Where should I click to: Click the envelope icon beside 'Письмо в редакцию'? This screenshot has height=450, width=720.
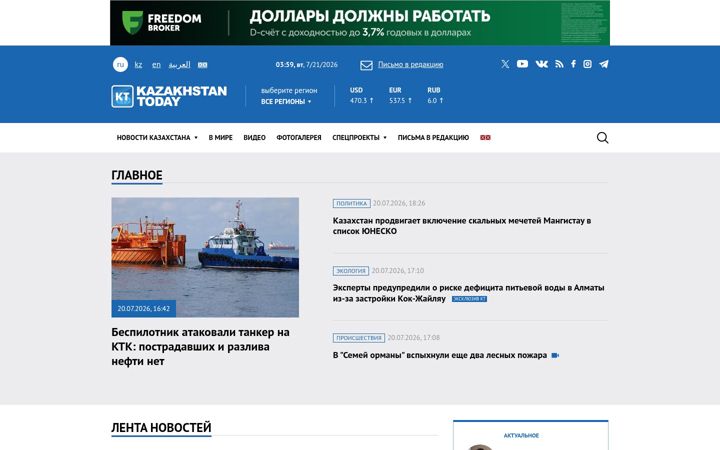click(x=366, y=65)
